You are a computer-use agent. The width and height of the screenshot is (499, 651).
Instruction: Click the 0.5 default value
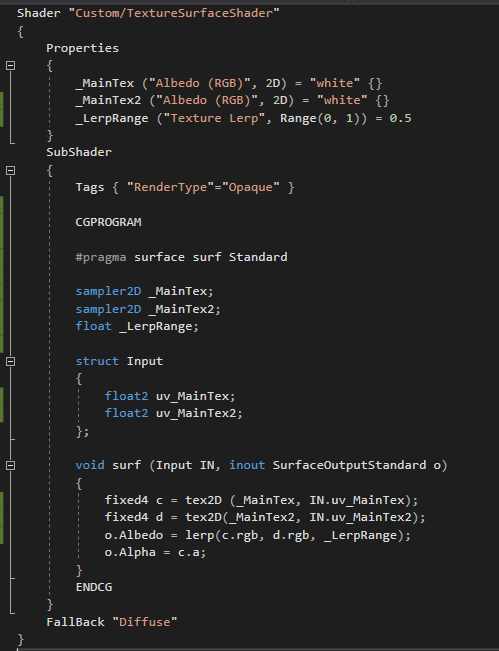pos(400,118)
